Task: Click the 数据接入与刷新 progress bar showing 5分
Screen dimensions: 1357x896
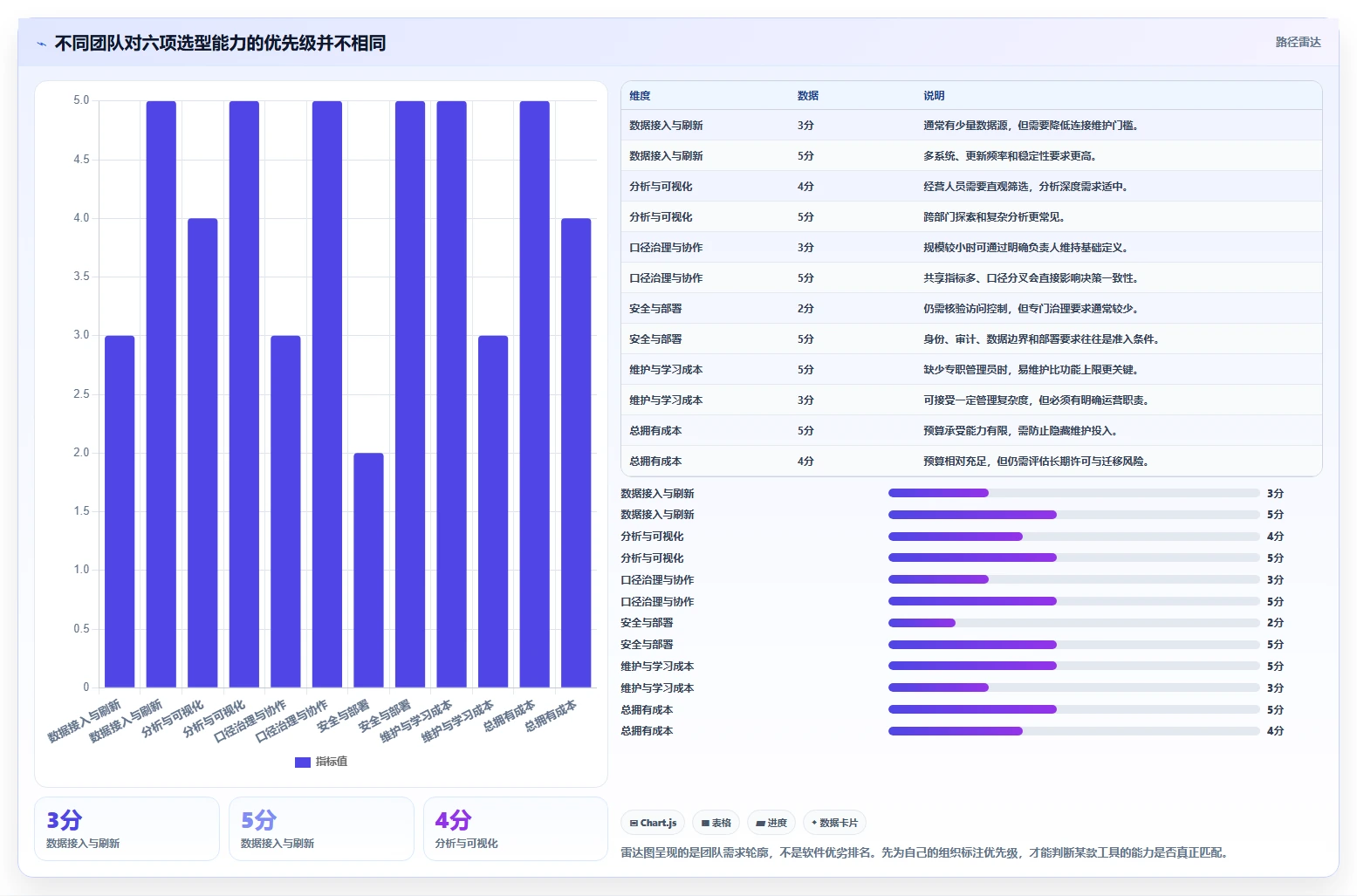Action: coord(1073,515)
